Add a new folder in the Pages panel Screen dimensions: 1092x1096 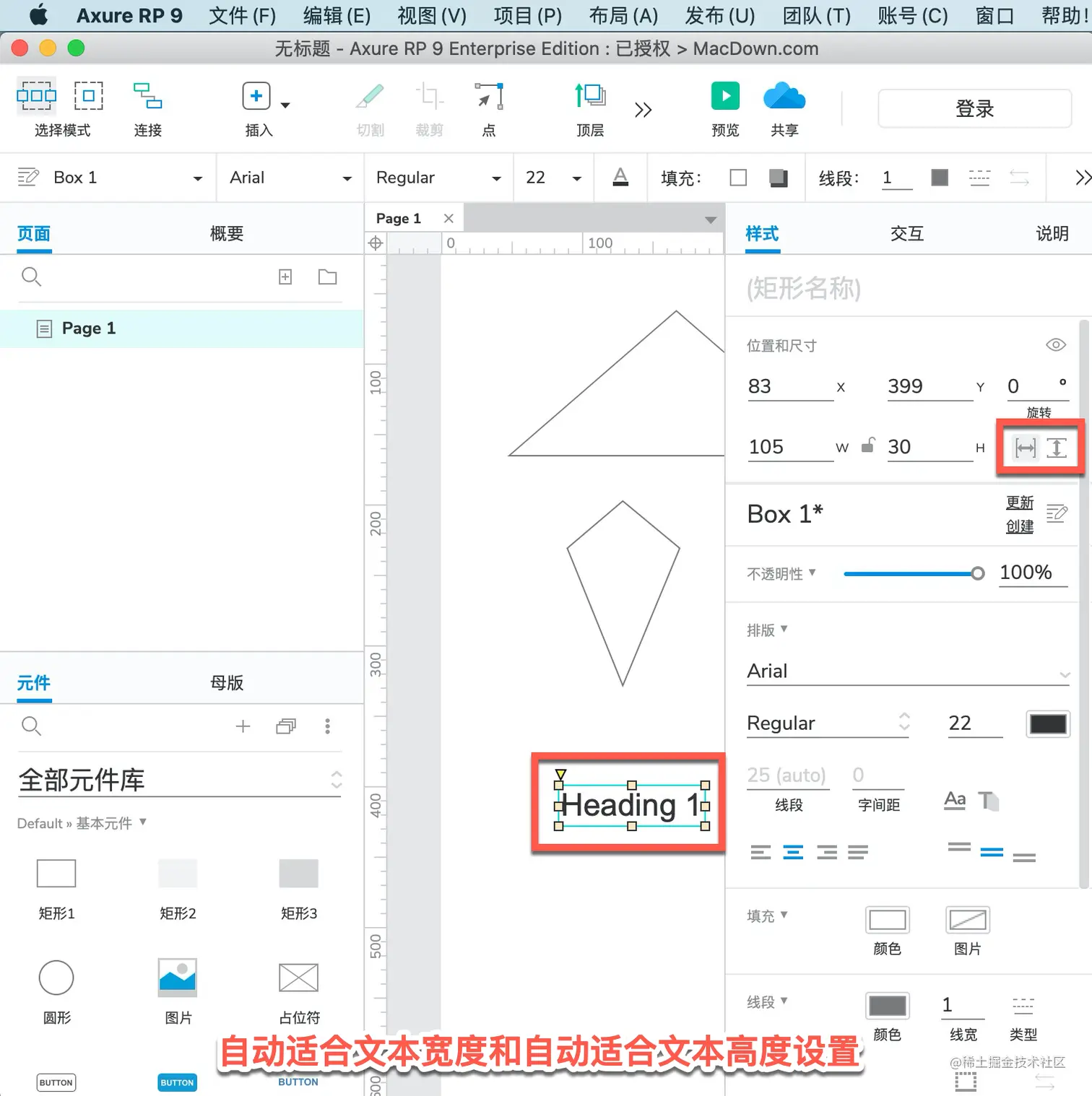[x=328, y=277]
